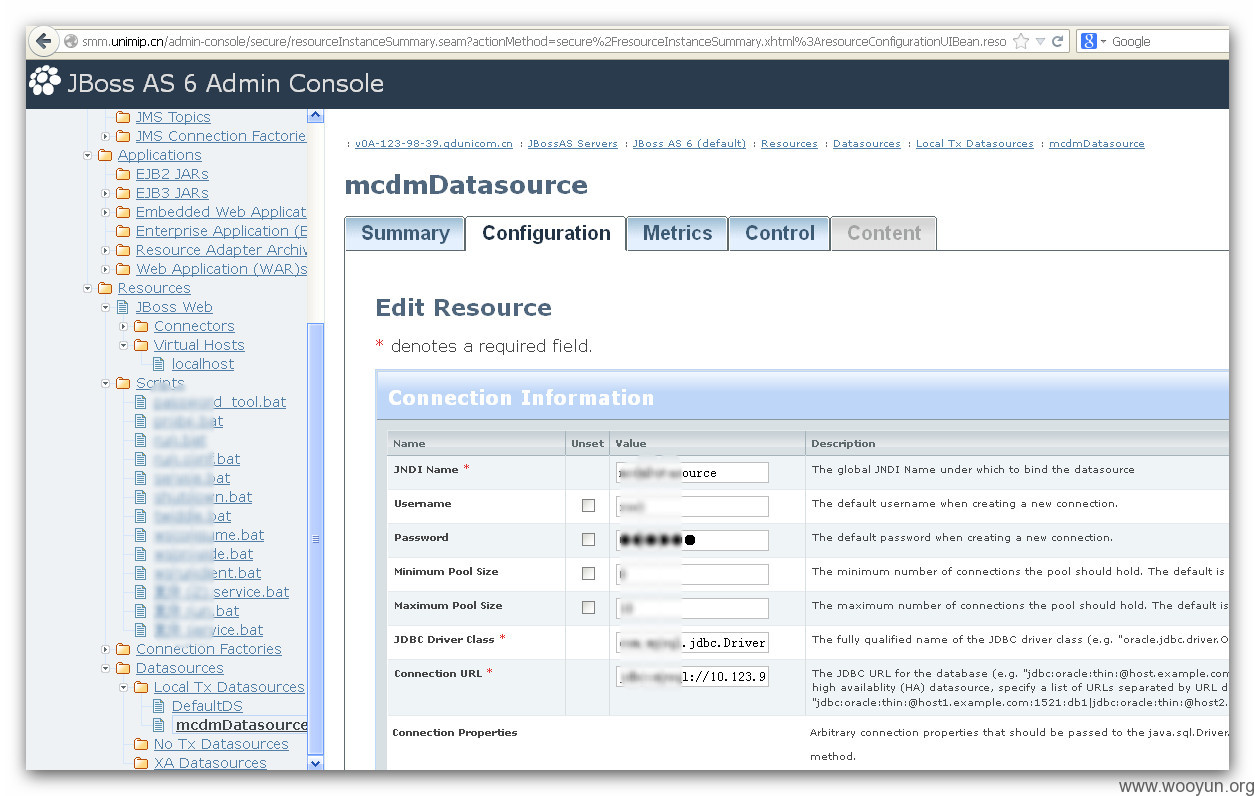Click the bookmark star icon in address bar
Viewport: 1255px width, 796px height.
tap(1021, 42)
